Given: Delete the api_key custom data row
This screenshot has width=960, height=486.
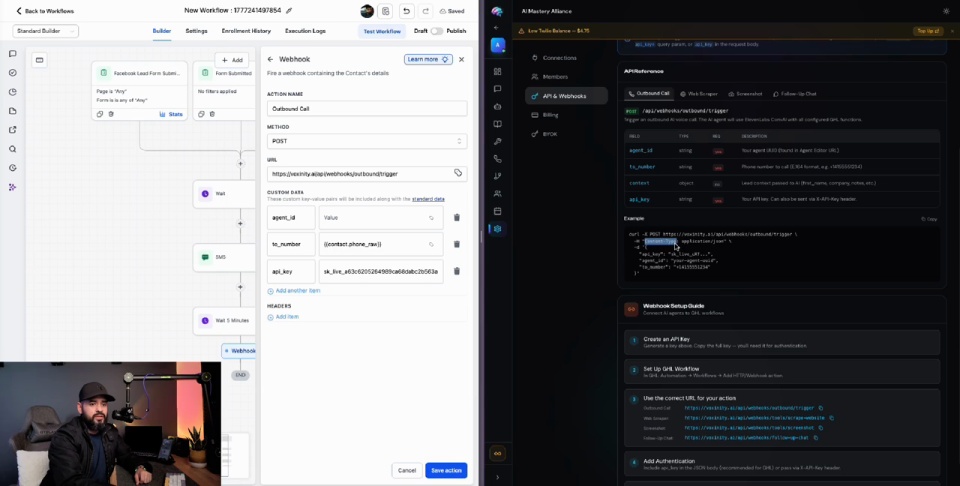Looking at the screenshot, I should click(x=457, y=271).
